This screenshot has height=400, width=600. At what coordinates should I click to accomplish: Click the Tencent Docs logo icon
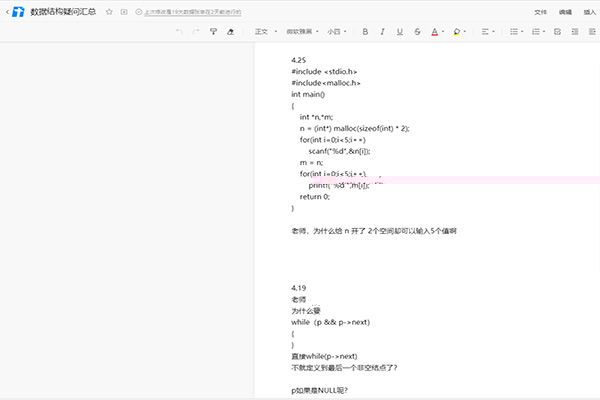pyautogui.click(x=17, y=12)
